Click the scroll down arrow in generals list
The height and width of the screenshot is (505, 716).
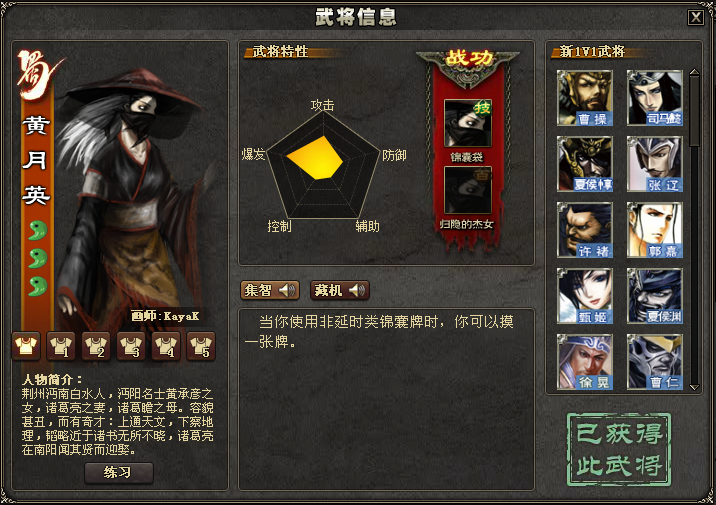click(695, 387)
